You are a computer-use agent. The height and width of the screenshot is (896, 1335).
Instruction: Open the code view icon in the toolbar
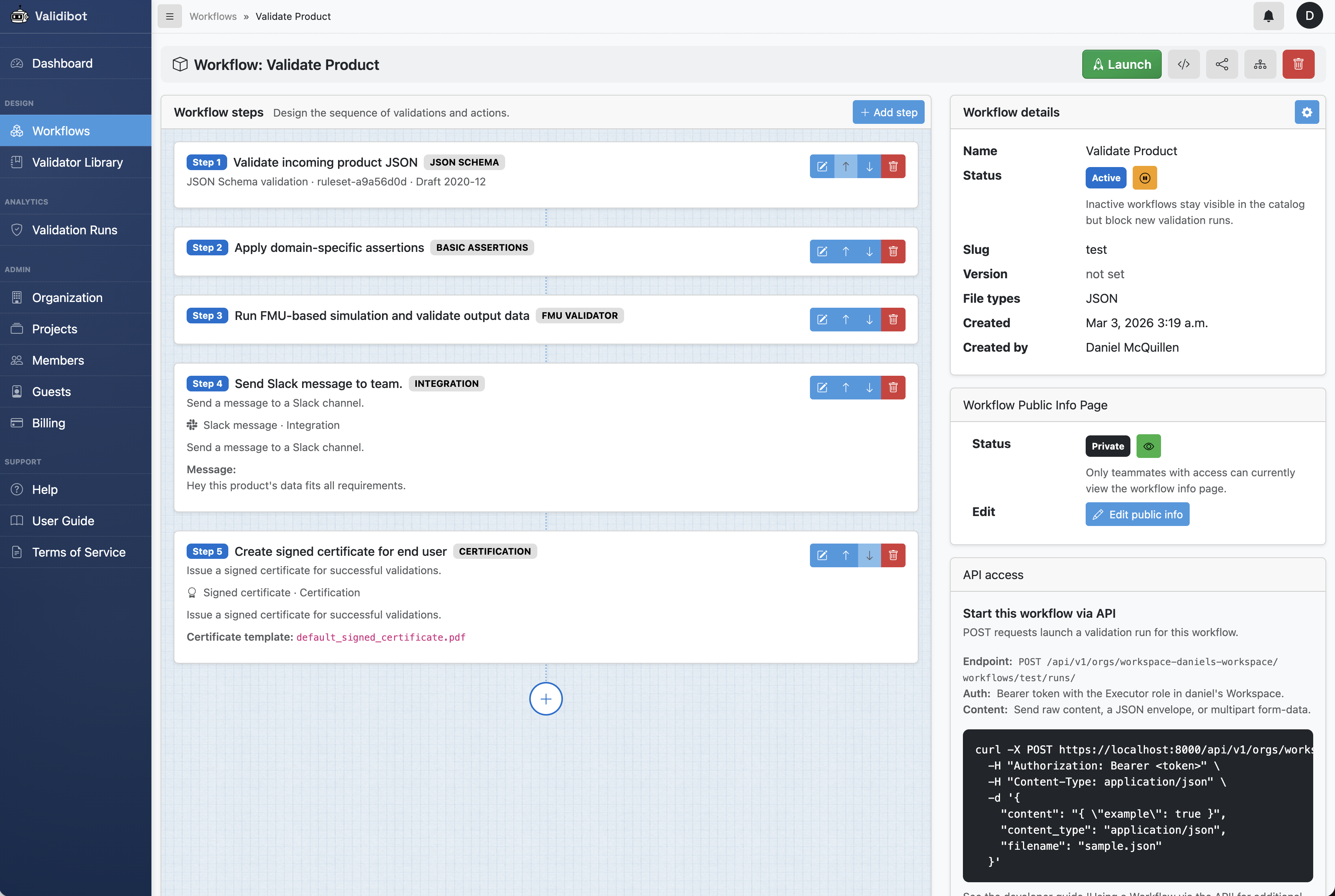[1184, 64]
